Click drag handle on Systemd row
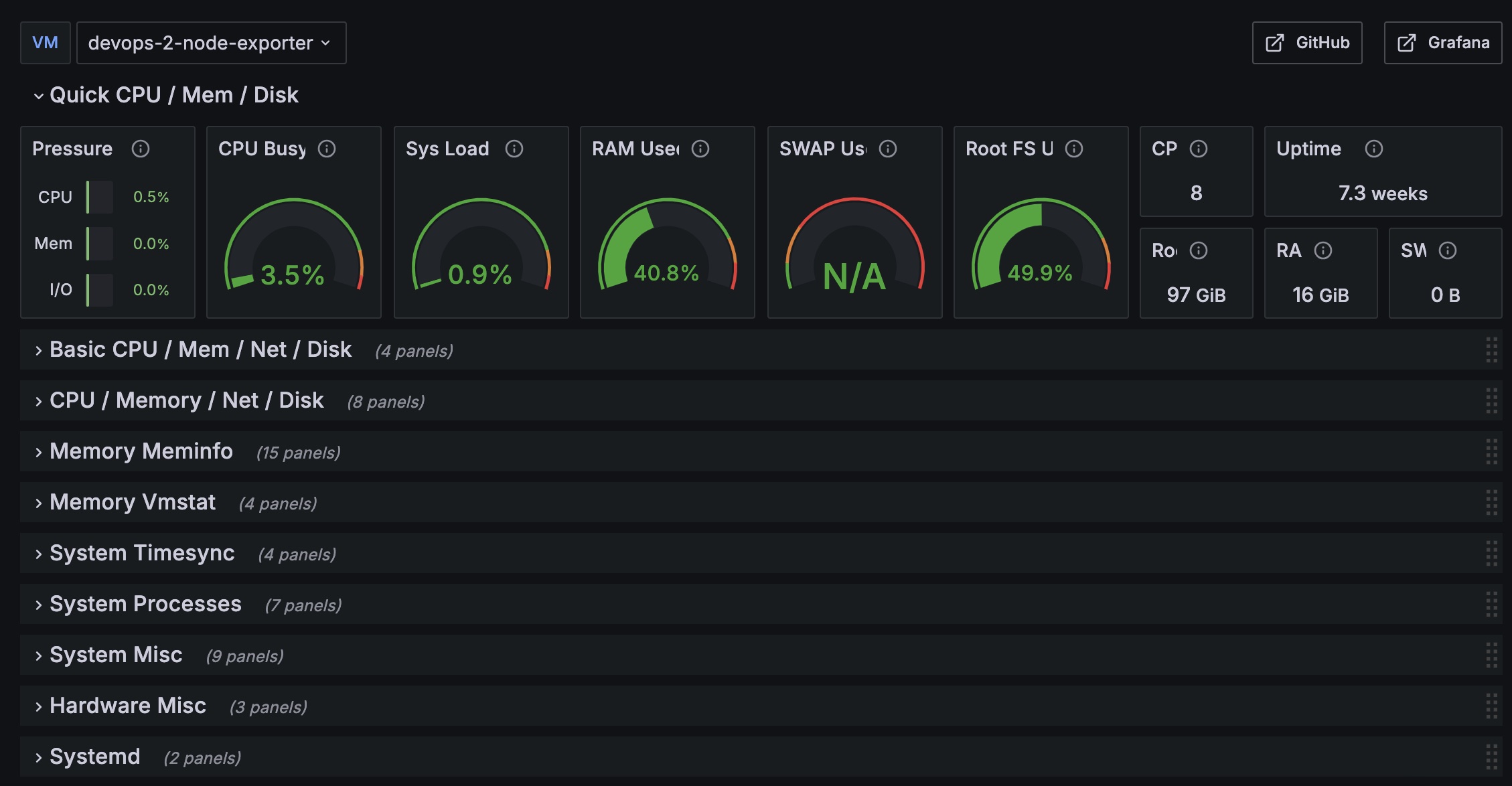1512x786 pixels. [x=1492, y=757]
